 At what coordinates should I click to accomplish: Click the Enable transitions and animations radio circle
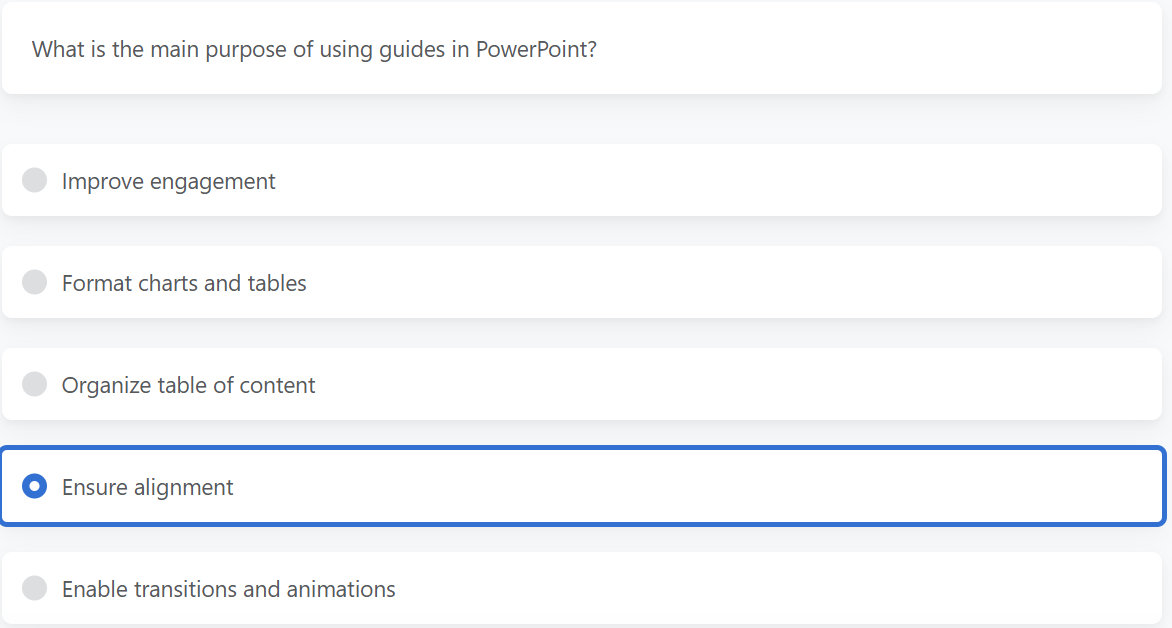point(34,589)
